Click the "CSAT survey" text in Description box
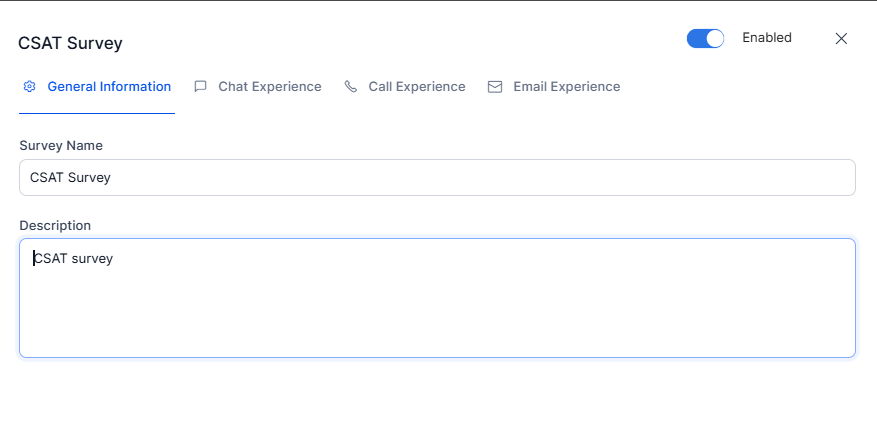 click(73, 258)
